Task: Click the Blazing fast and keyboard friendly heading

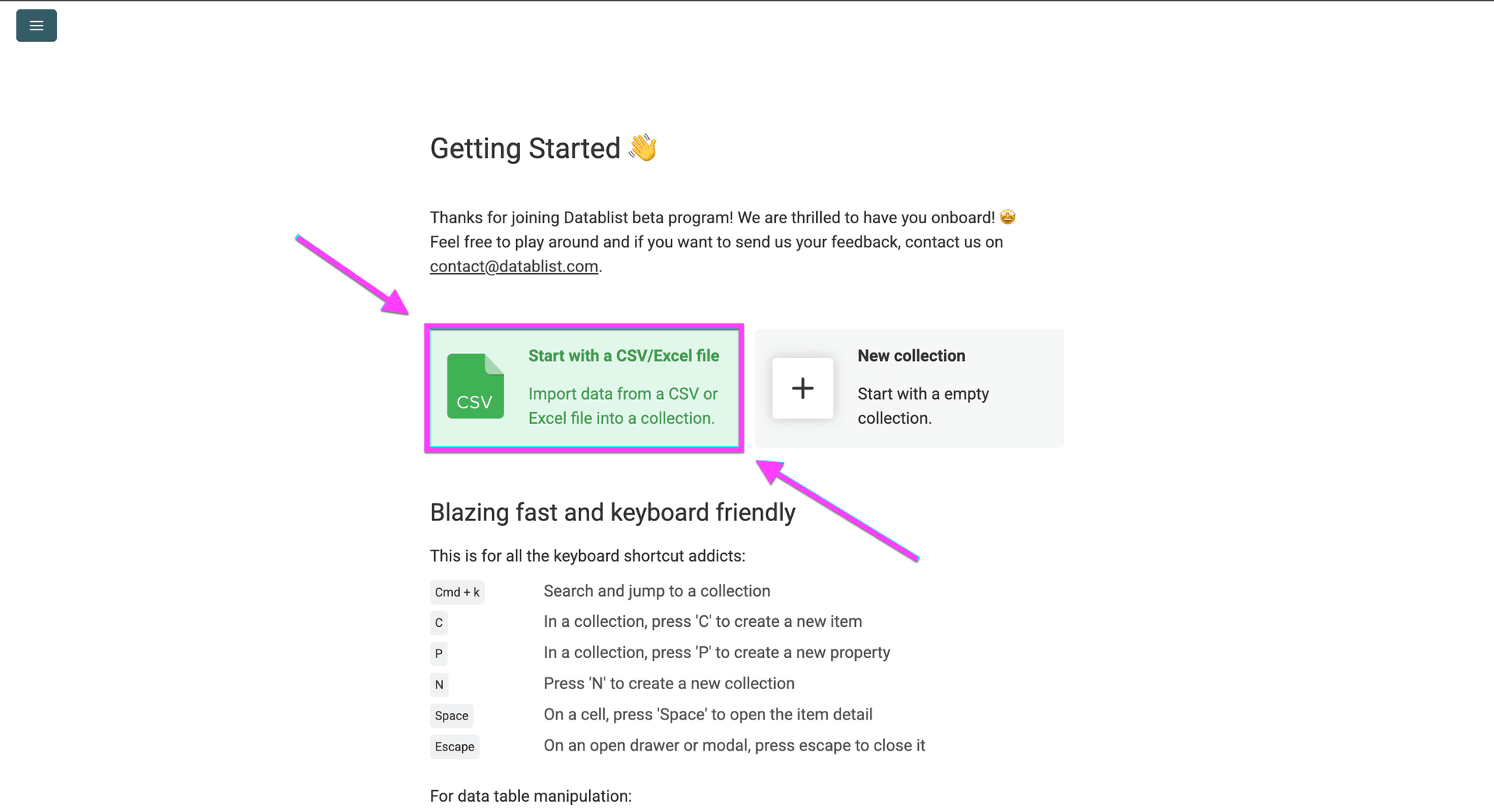Action: pos(612,512)
